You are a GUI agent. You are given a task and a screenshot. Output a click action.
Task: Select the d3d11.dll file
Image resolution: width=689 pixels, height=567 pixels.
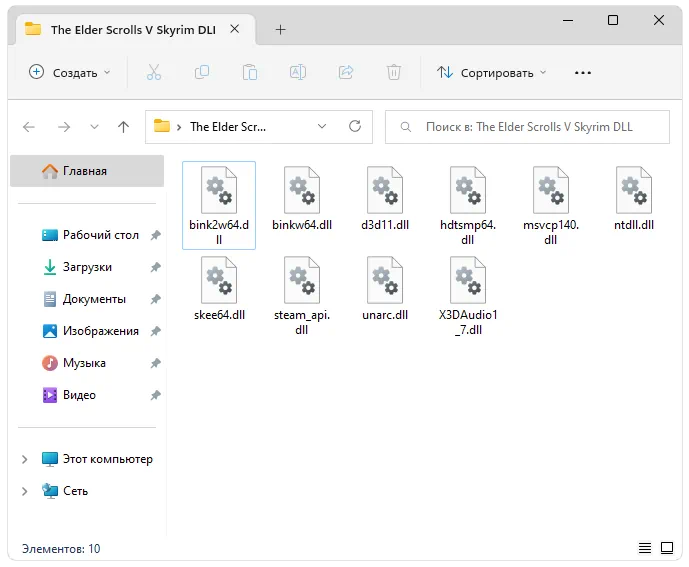385,199
